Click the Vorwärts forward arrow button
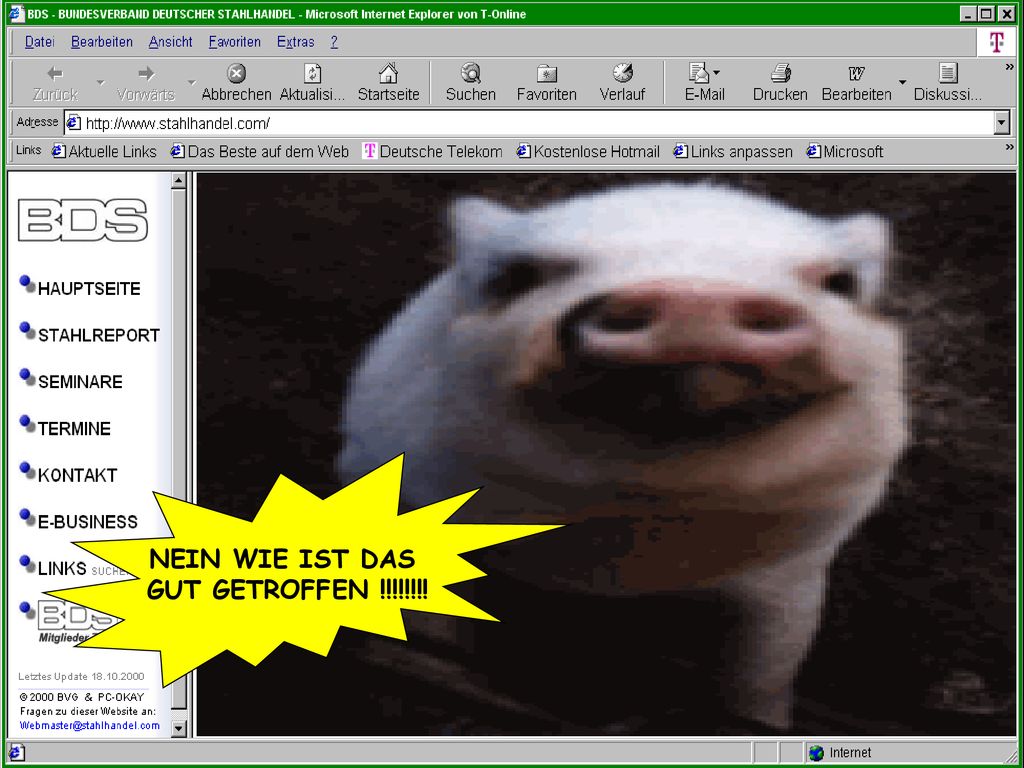 (x=146, y=82)
